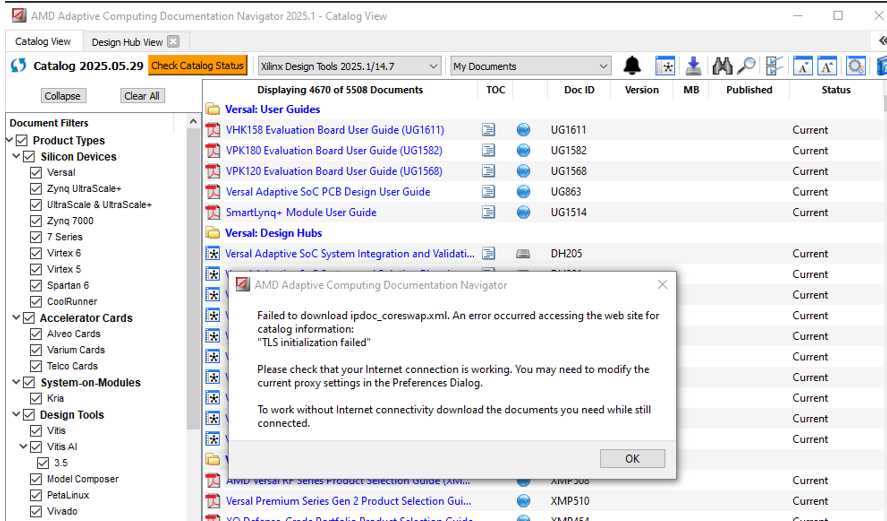
Task: Click the web globe icon for UG1582
Action: pyautogui.click(x=523, y=151)
